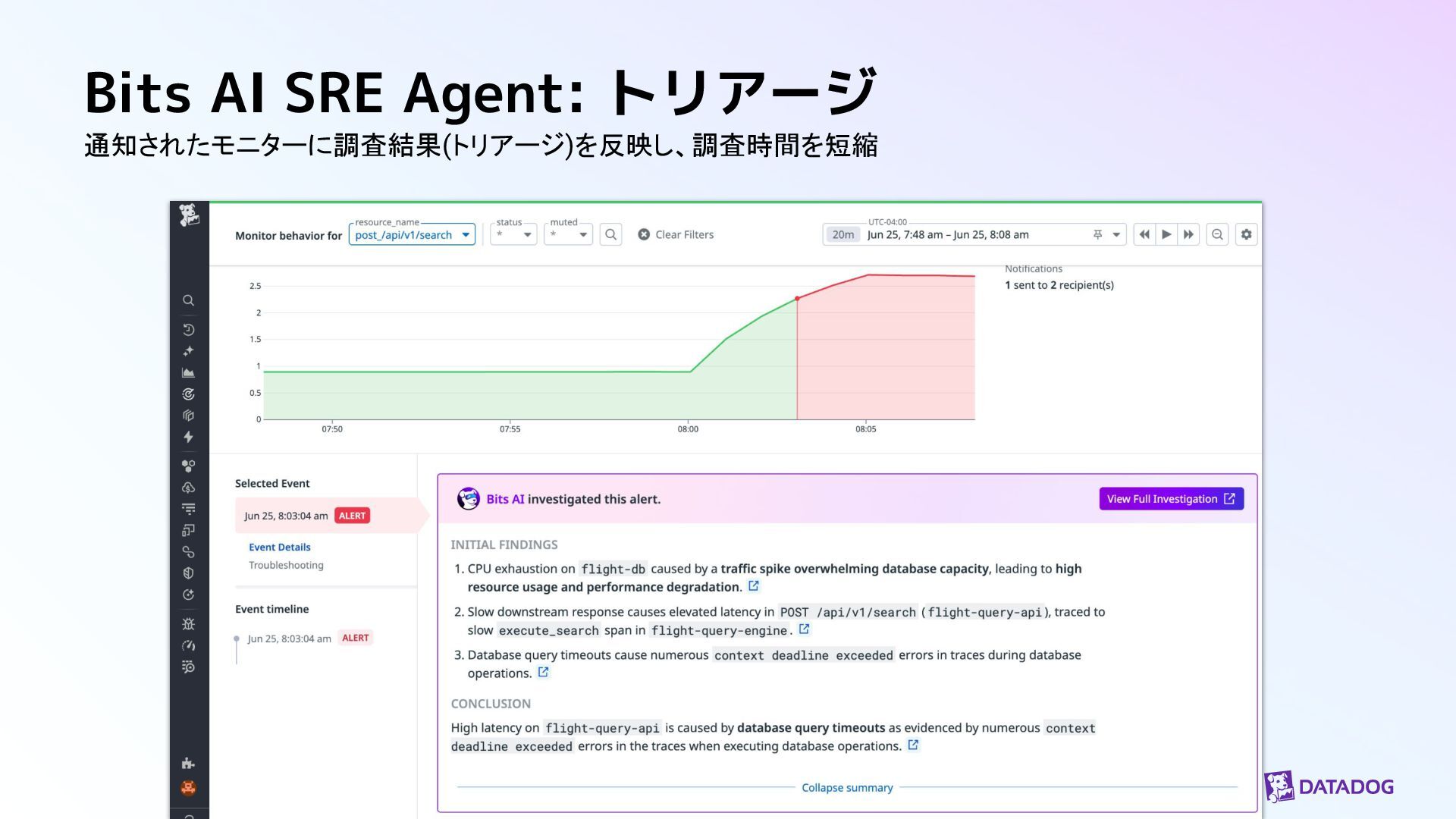Click the 20m time span badge
1456x819 pixels.
click(x=843, y=234)
